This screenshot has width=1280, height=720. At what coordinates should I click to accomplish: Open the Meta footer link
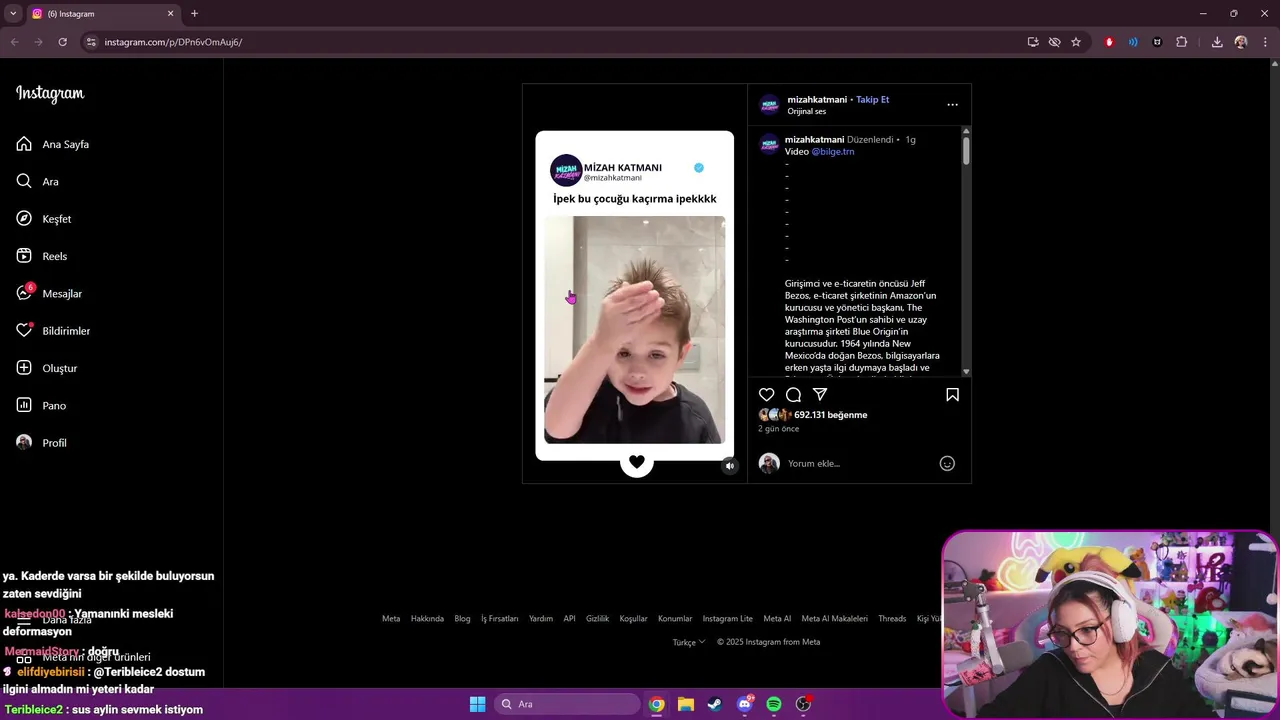tap(391, 619)
